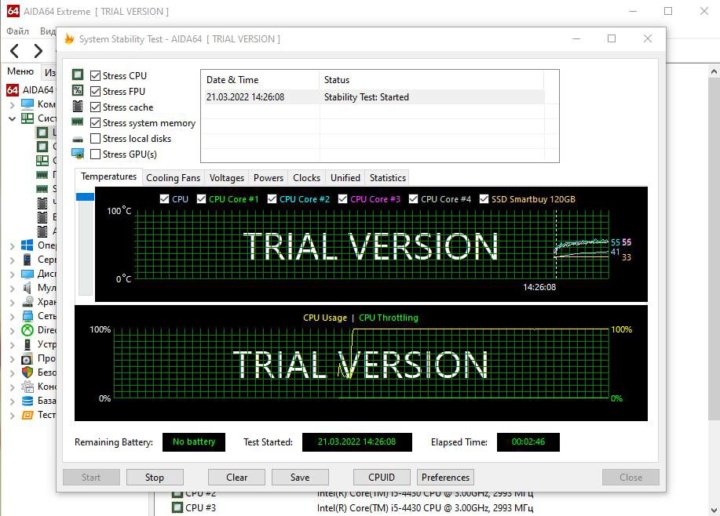Select the stability test started log row
The image size is (720, 516).
372,97
